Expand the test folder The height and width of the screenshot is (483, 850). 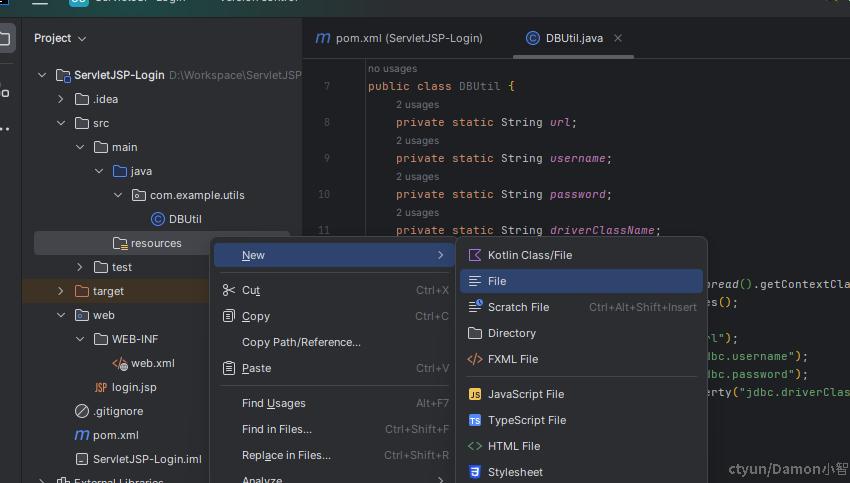pyautogui.click(x=80, y=267)
